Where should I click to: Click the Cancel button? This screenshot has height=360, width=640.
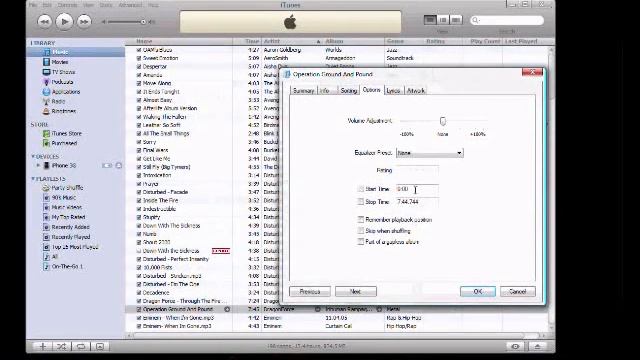tap(518, 291)
